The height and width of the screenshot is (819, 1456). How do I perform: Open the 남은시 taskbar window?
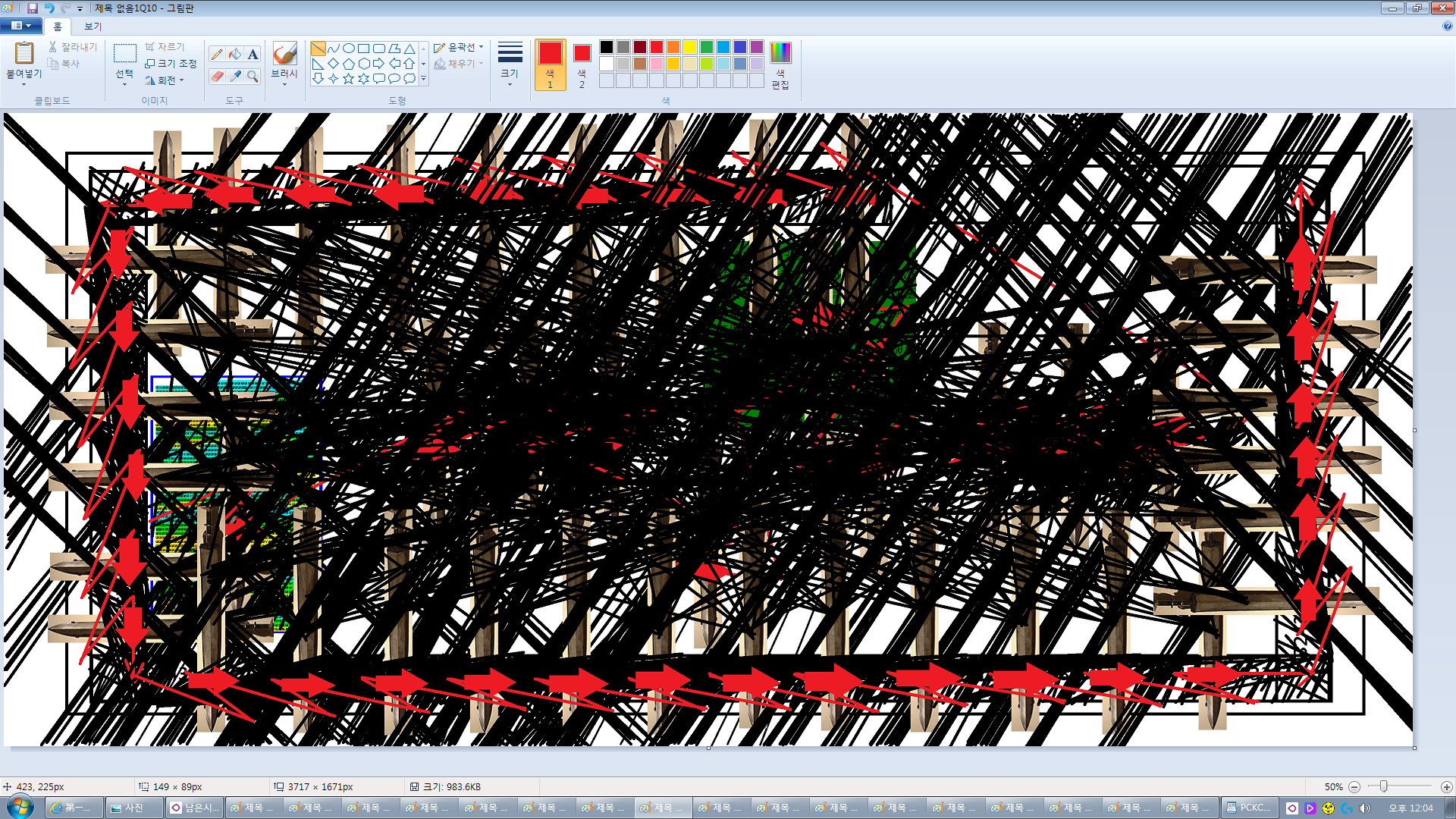[x=194, y=808]
